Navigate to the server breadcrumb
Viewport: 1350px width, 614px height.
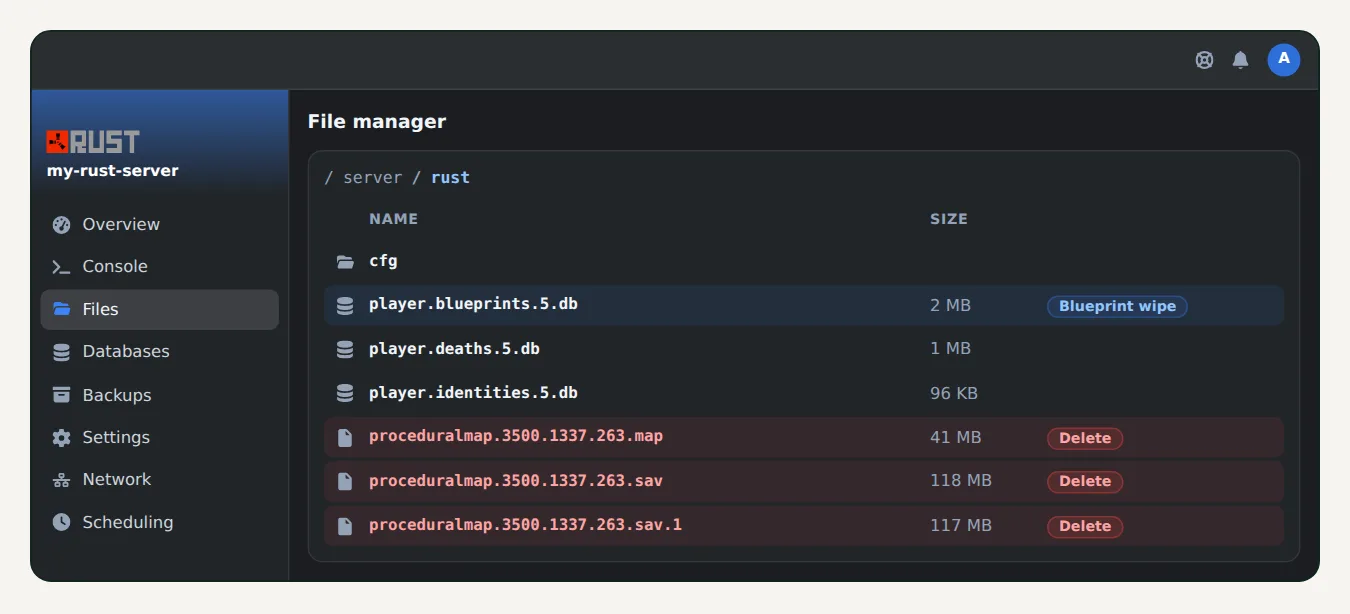click(372, 177)
